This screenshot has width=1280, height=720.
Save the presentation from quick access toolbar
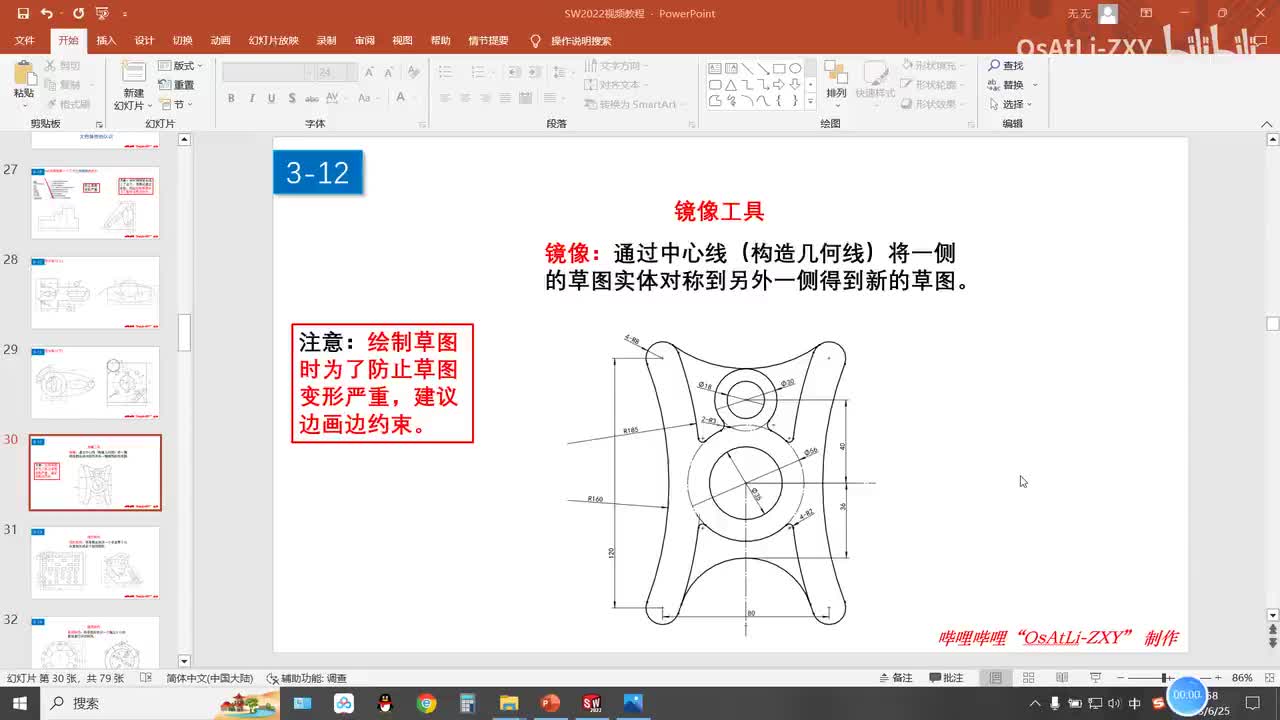click(x=21, y=14)
